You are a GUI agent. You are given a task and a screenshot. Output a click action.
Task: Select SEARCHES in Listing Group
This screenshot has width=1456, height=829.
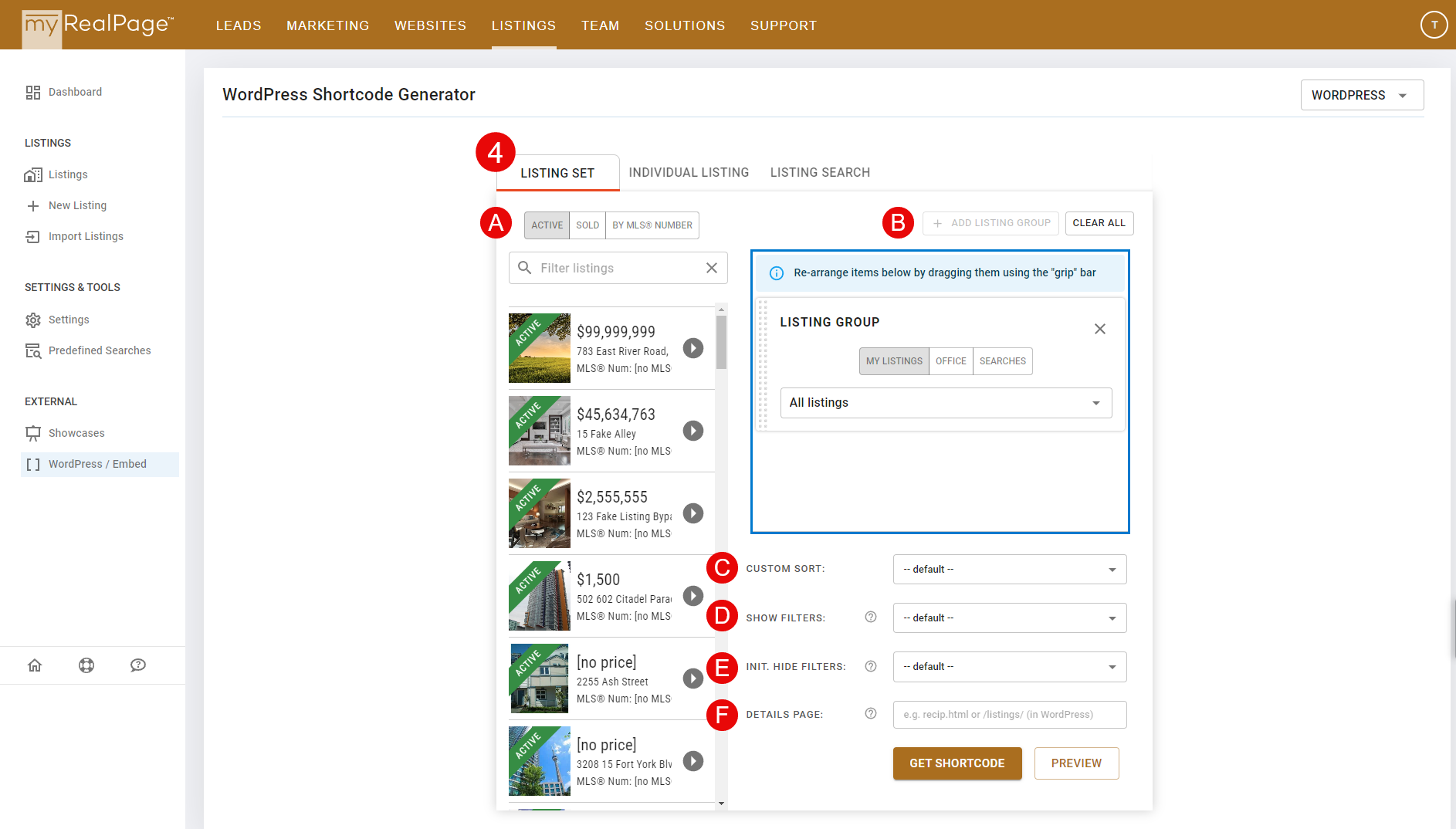[1003, 361]
